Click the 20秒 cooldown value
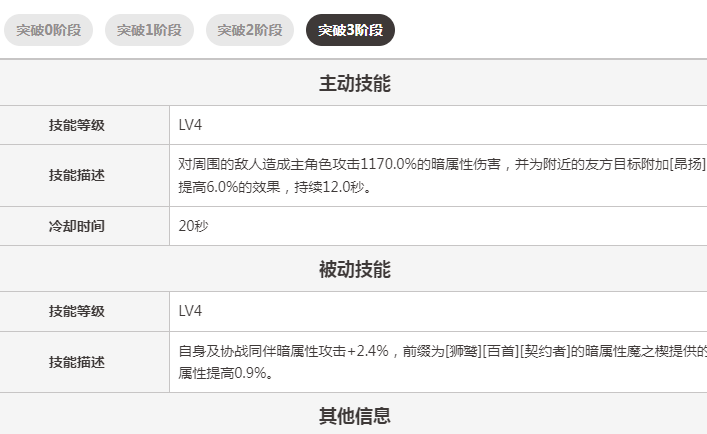This screenshot has height=434, width=707. [194, 226]
